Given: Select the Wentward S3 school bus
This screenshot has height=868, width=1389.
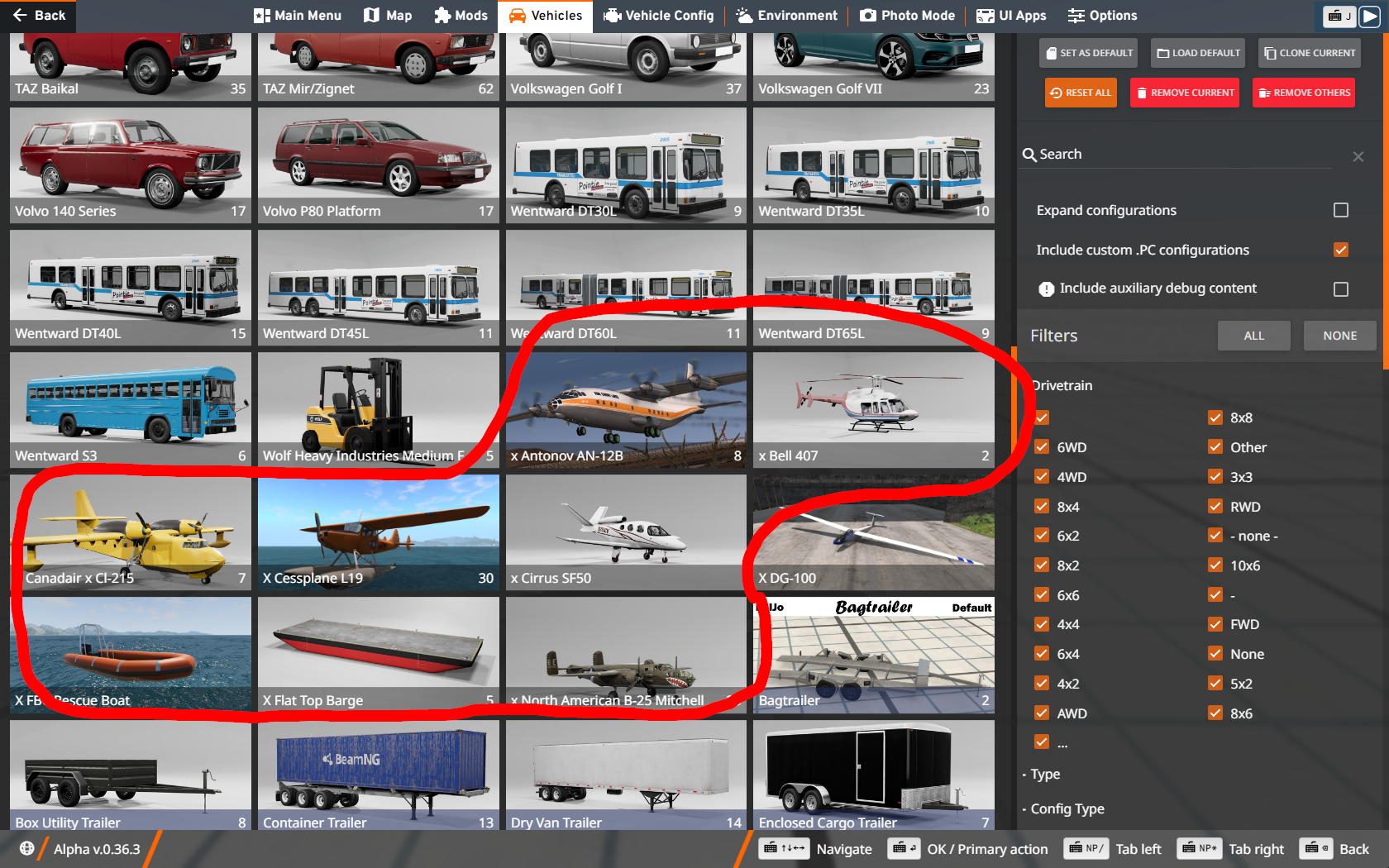Looking at the screenshot, I should (x=131, y=410).
